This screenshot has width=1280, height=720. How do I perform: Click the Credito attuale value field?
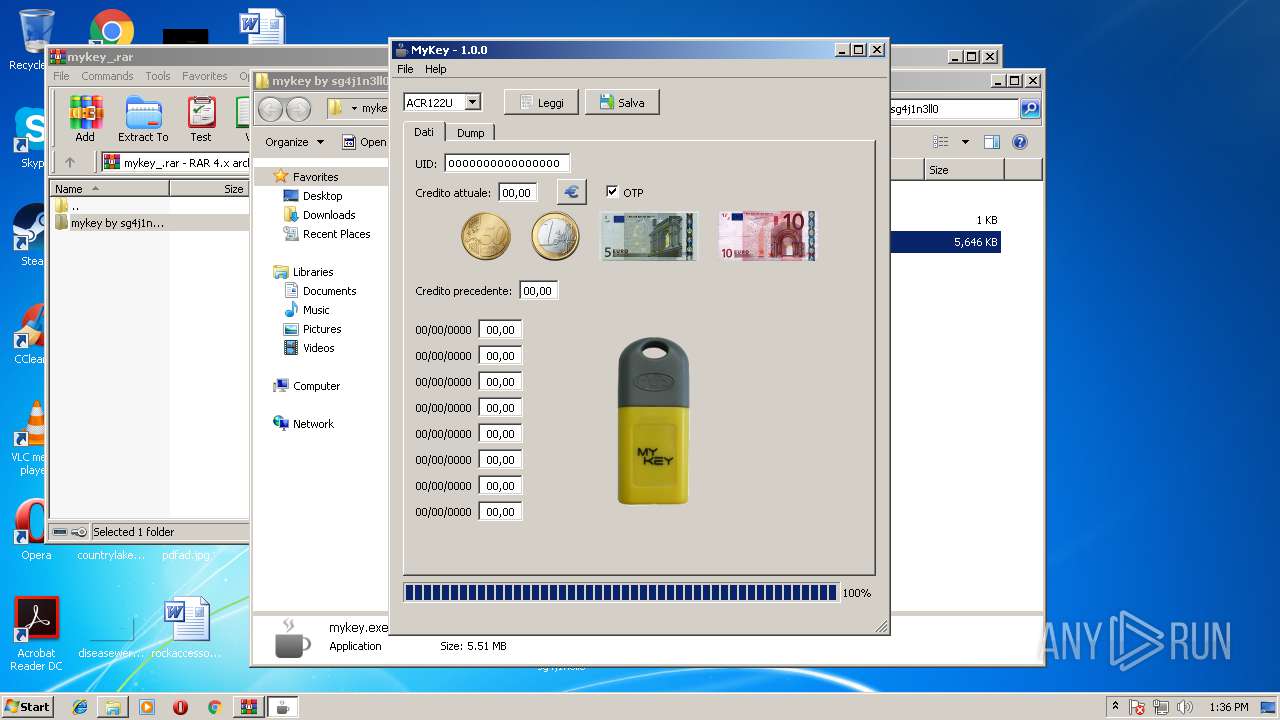click(518, 192)
